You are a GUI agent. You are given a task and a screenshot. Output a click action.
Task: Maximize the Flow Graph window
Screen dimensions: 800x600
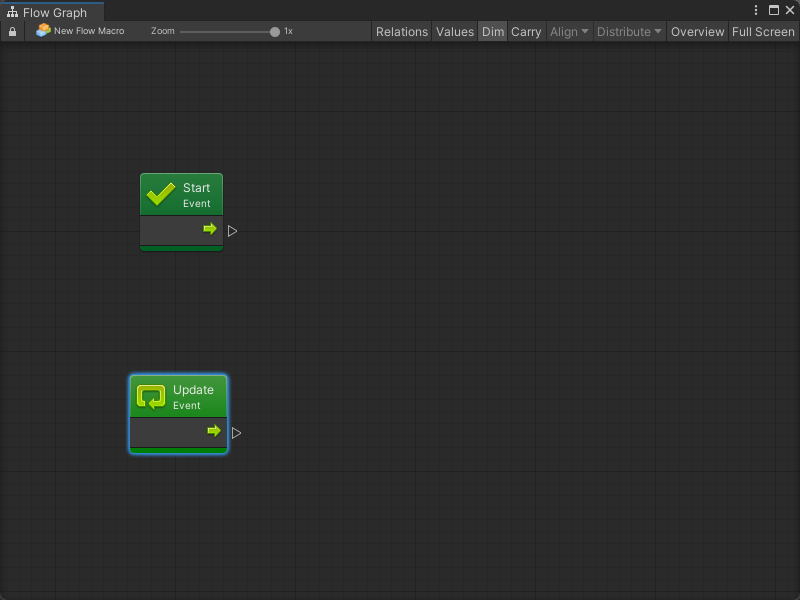pos(773,10)
